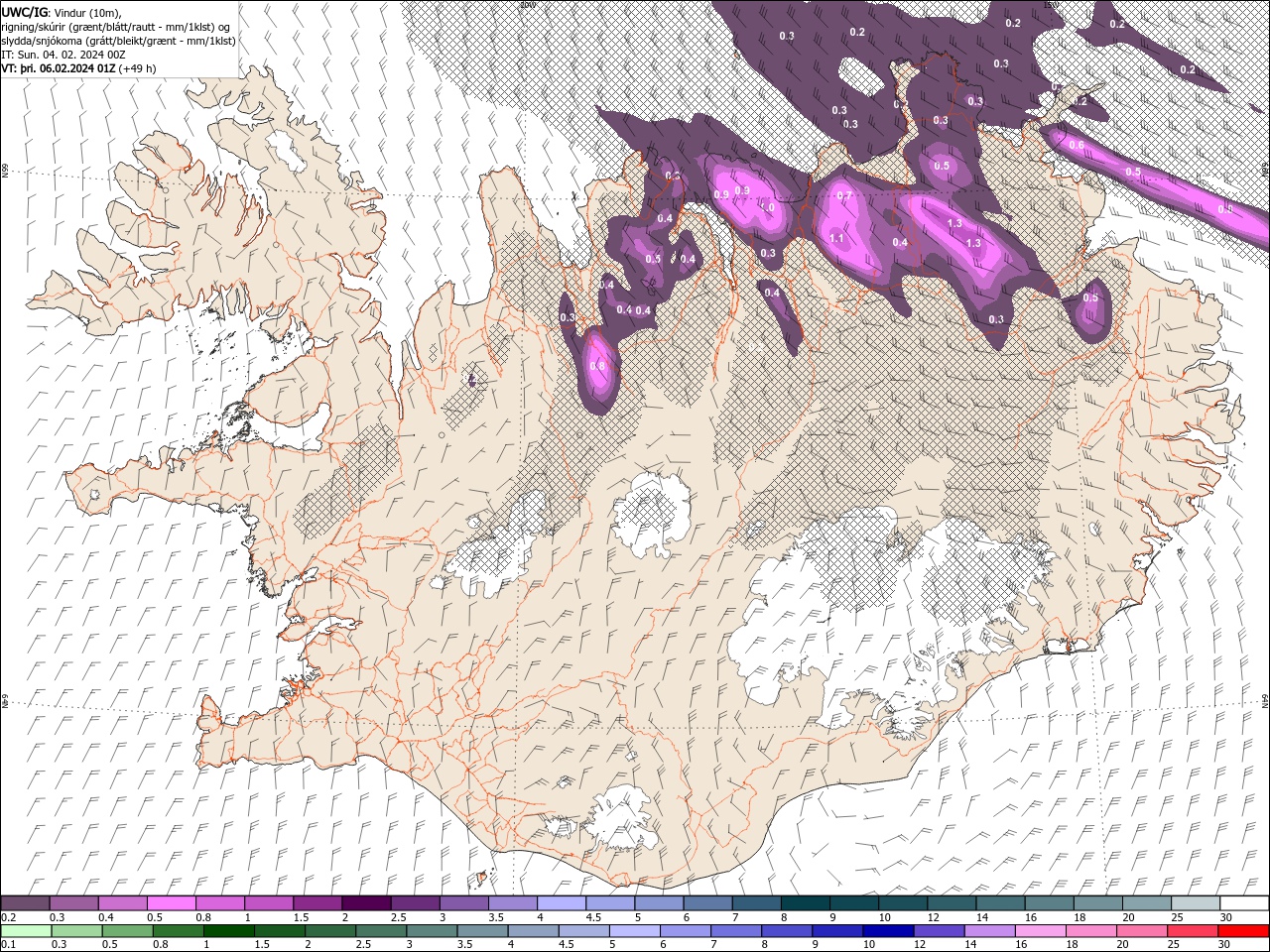Screen dimensions: 1270x952
Task: Select the slate blue 6 mm snow swatch
Action: point(706,903)
